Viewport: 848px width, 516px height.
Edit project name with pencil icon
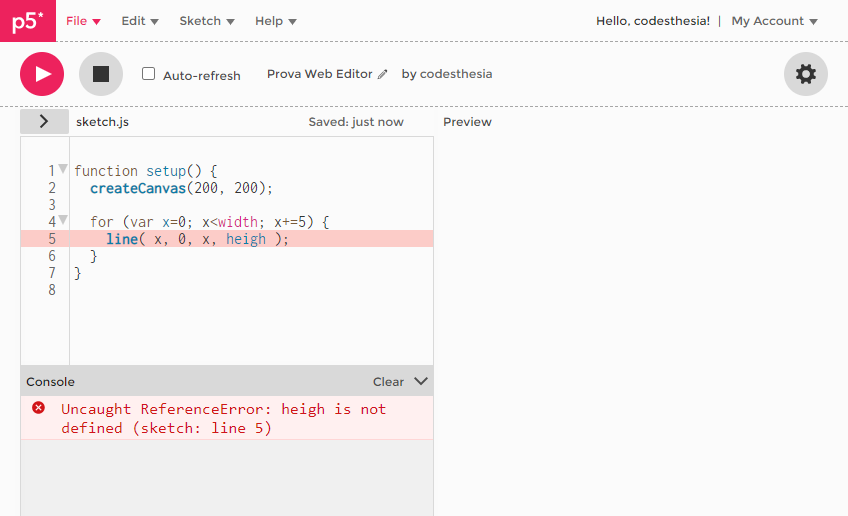(382, 75)
